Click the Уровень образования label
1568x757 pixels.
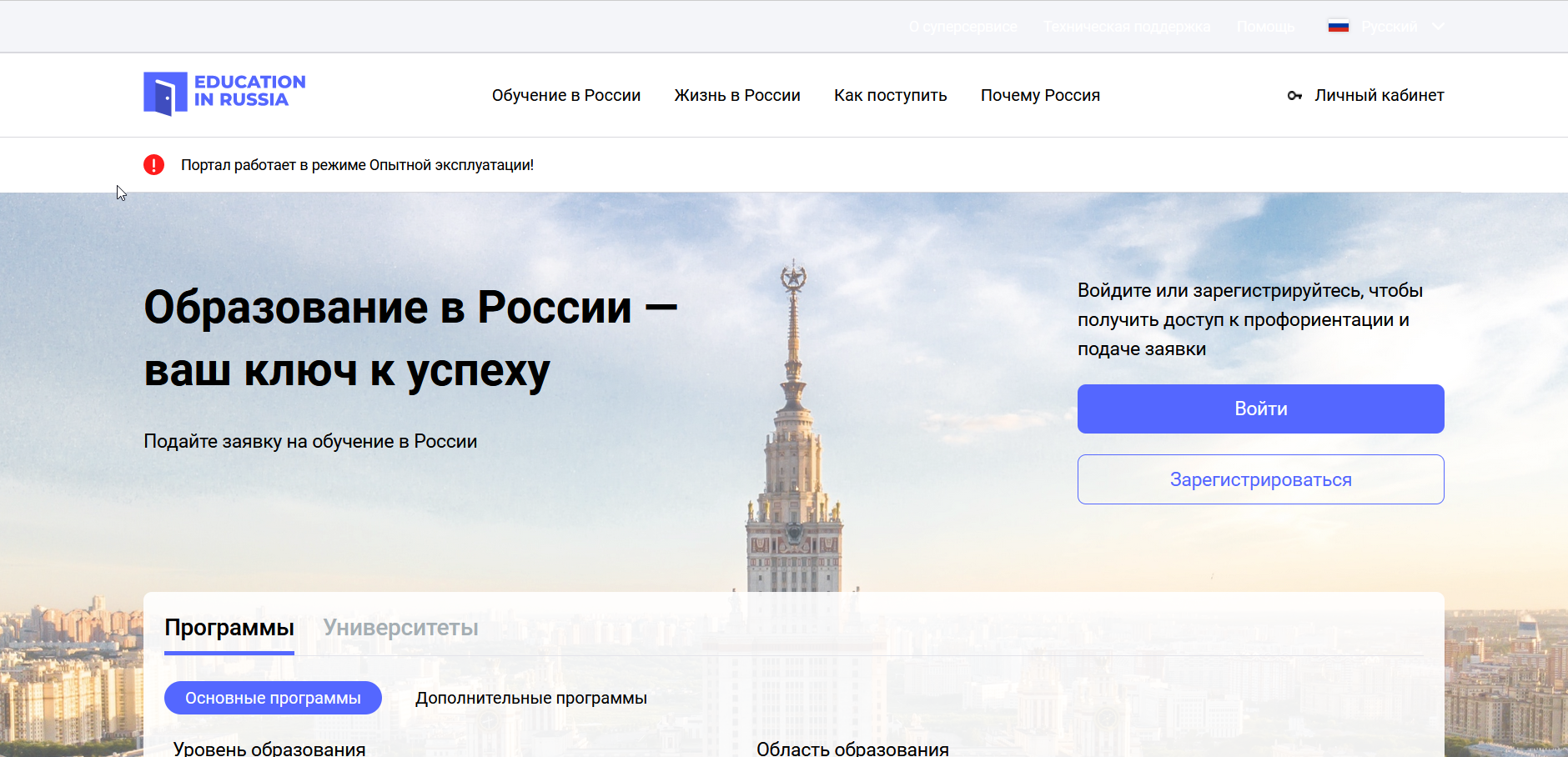(269, 749)
